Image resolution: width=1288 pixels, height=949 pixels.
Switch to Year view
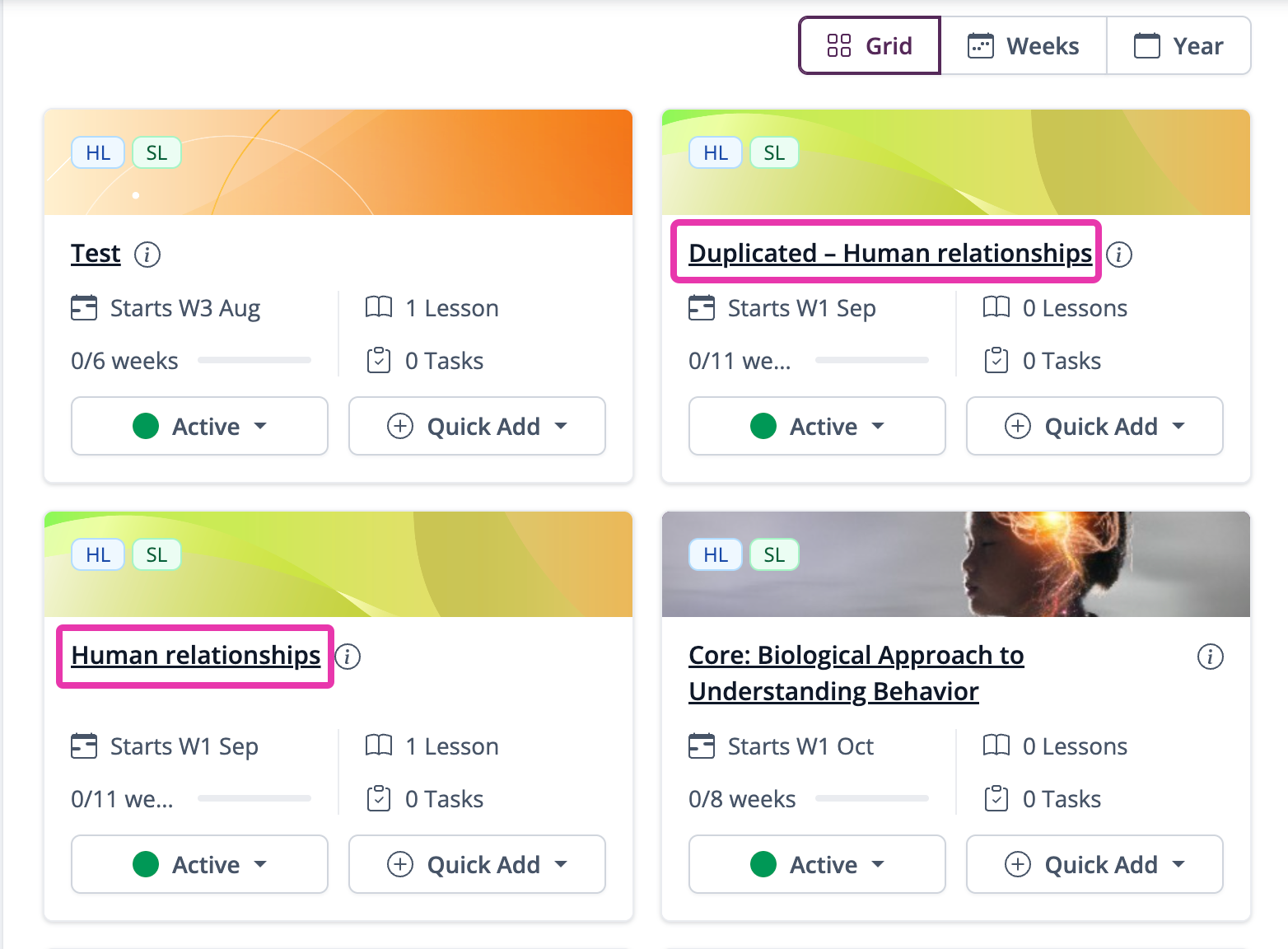tap(1178, 46)
